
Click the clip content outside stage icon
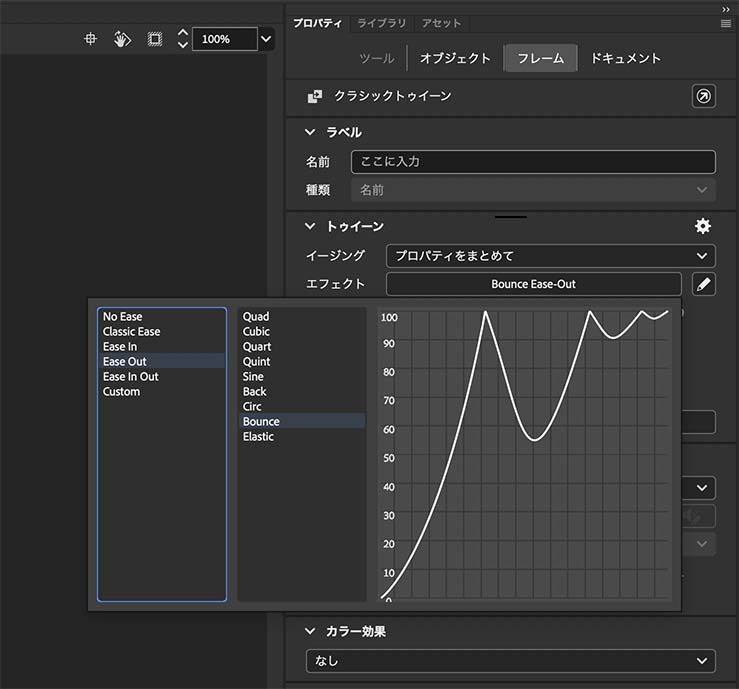click(154, 39)
